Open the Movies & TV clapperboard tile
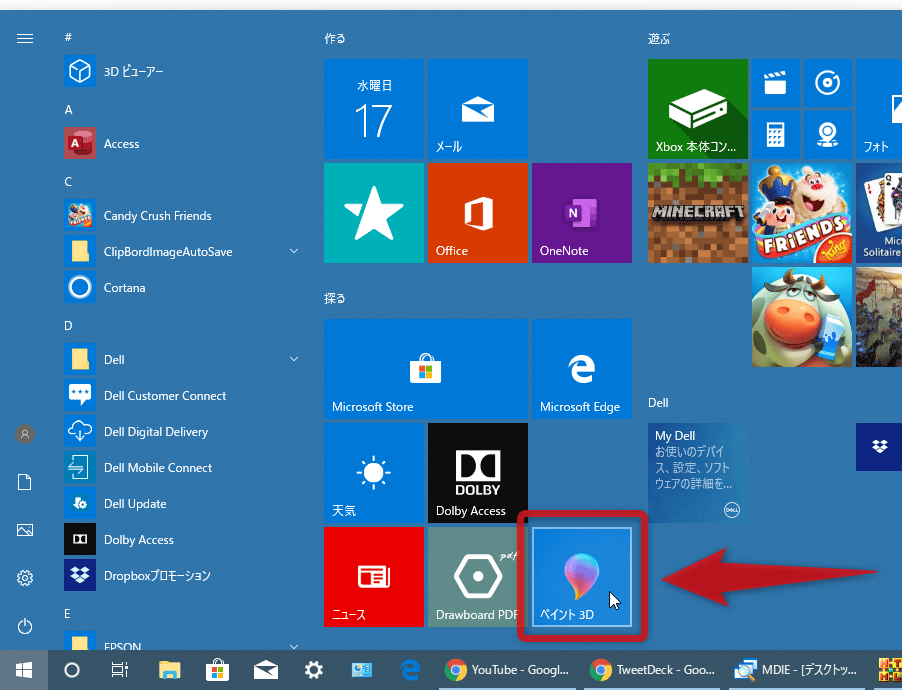The image size is (902, 690). pyautogui.click(x=775, y=83)
